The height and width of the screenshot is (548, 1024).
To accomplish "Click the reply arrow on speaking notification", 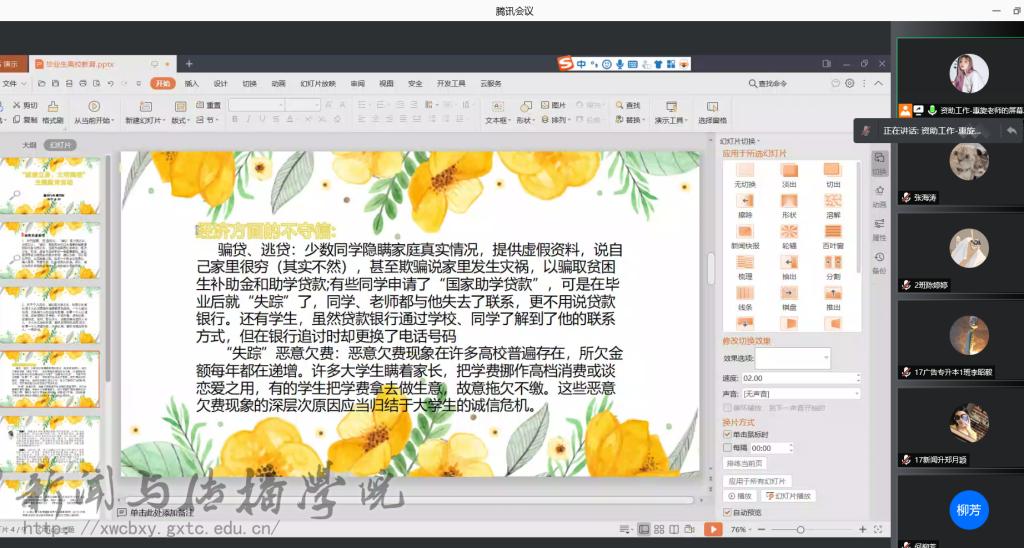I will (x=1011, y=131).
